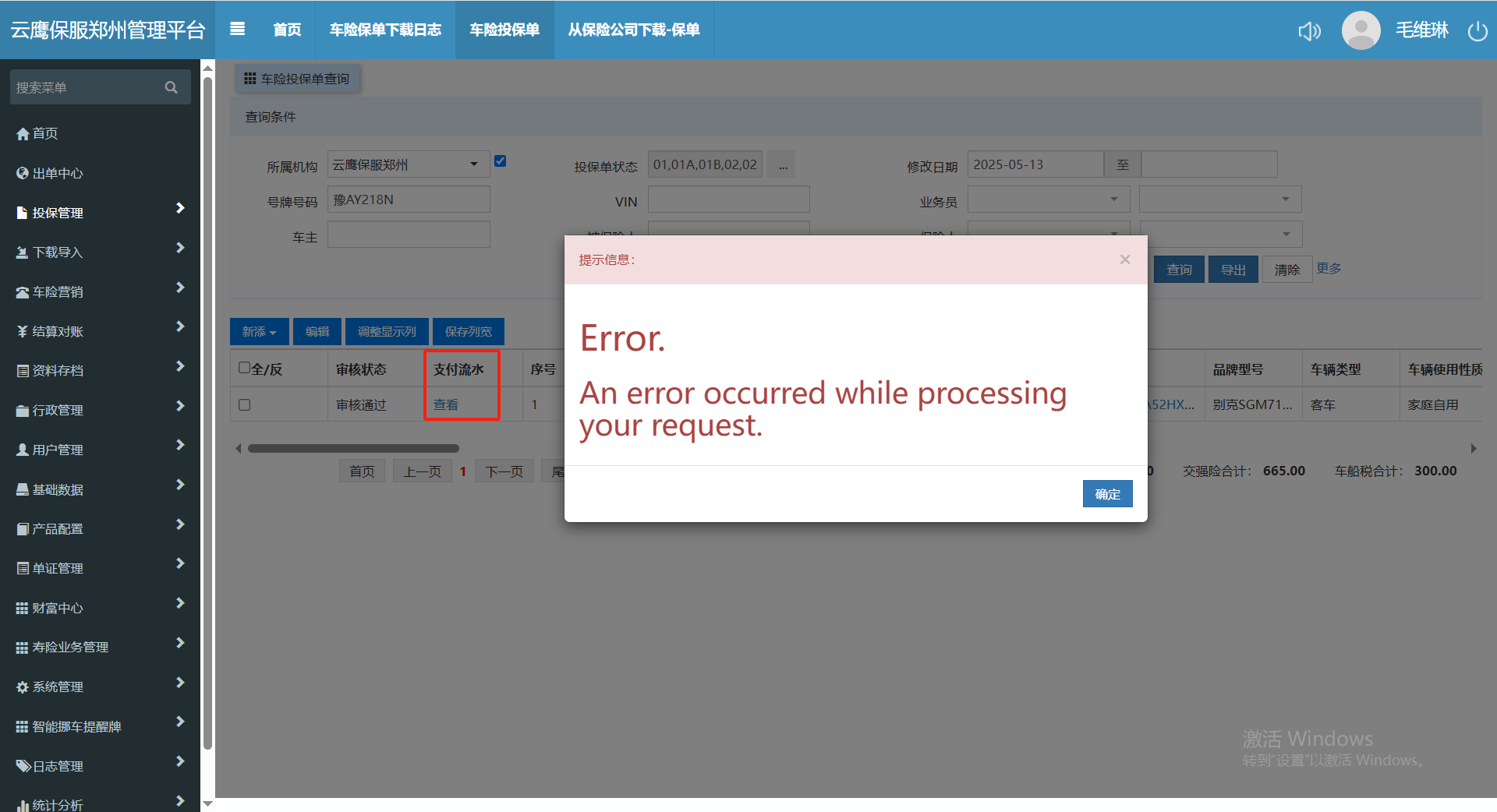Click the 查看 link under 支付流水
The image size is (1497, 812).
click(x=446, y=405)
